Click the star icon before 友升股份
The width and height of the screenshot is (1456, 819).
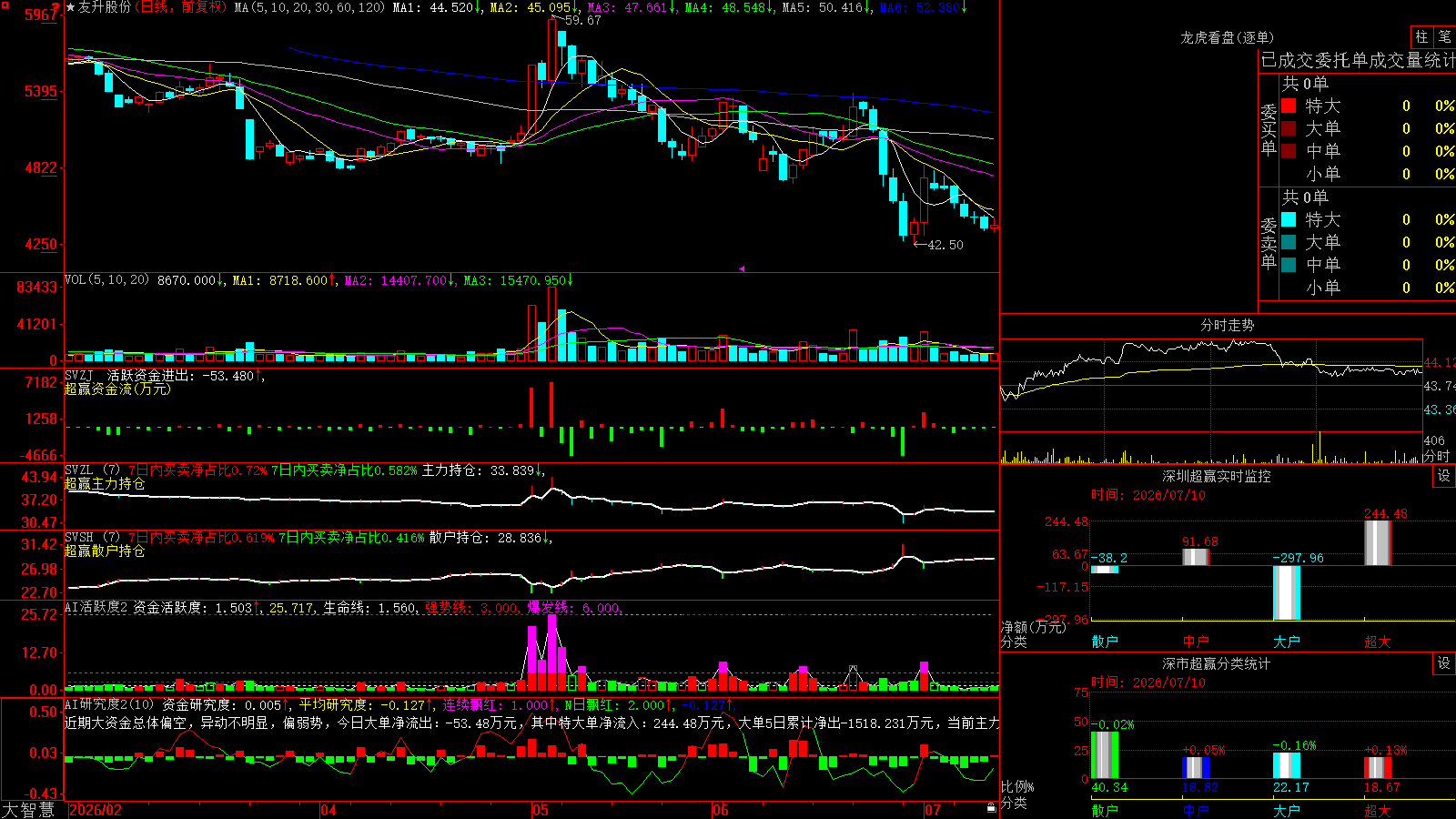tap(71, 7)
